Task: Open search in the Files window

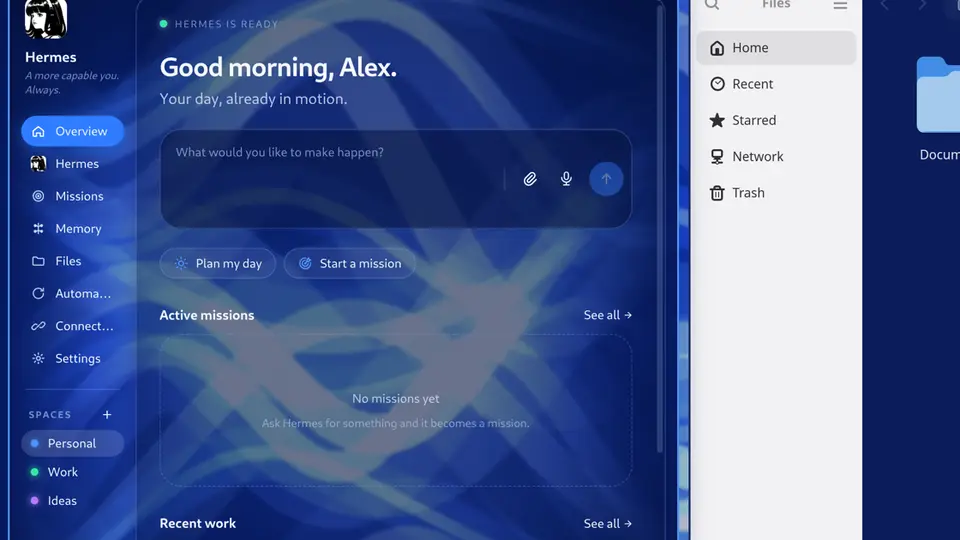Action: (712, 5)
